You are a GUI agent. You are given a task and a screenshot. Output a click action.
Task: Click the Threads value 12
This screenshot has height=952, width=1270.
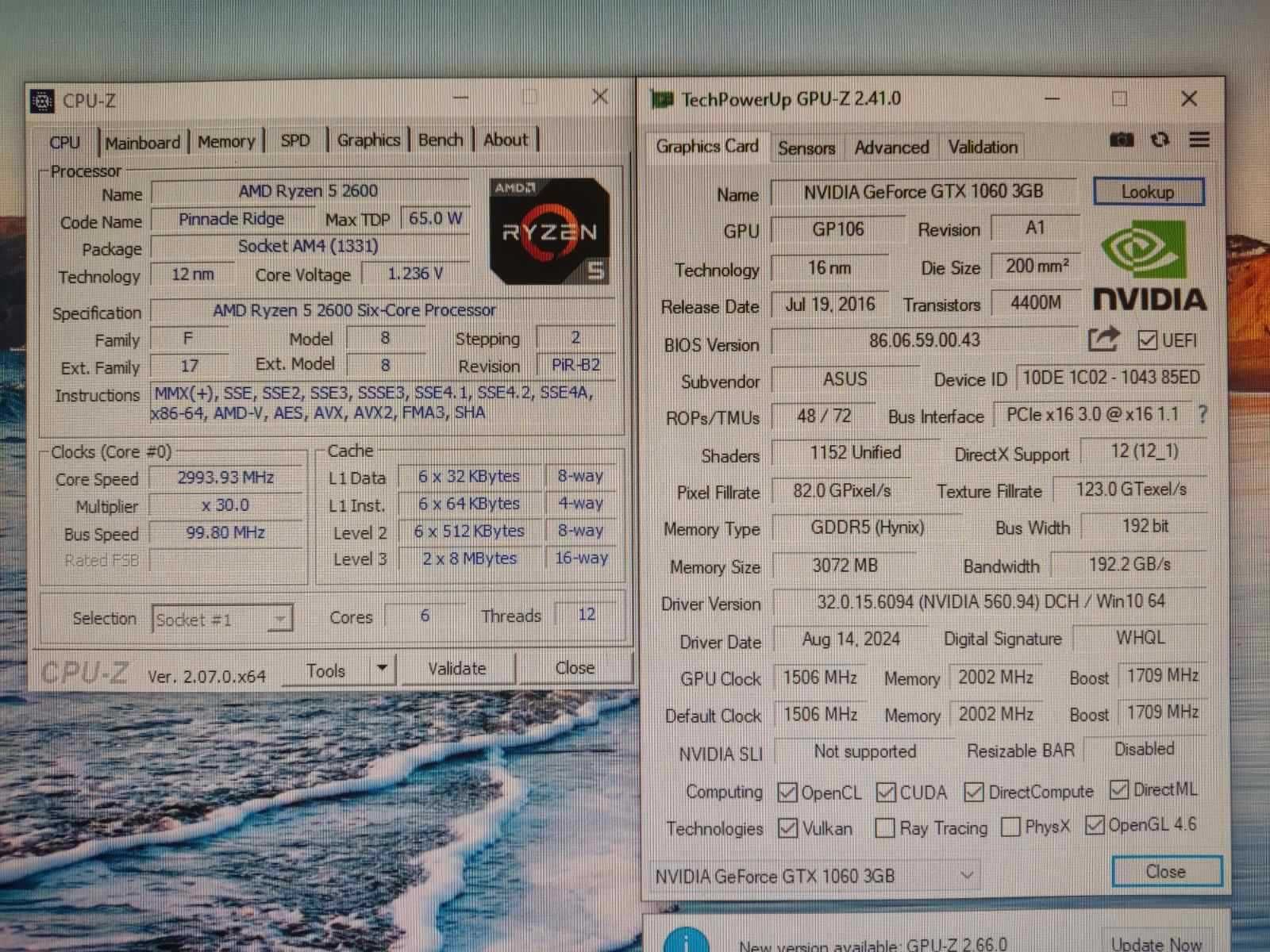coord(587,614)
